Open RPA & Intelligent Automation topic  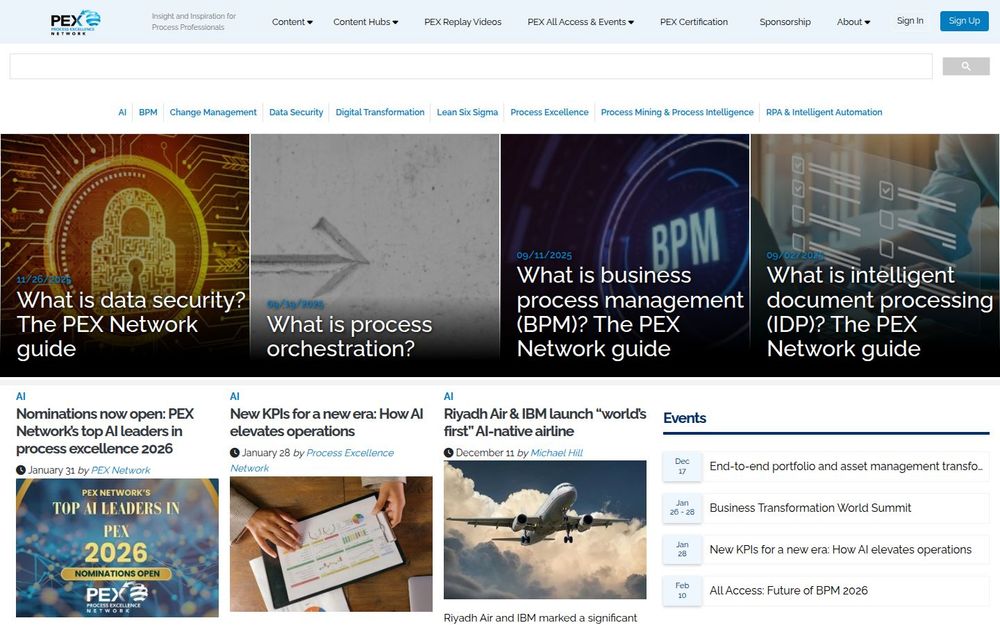[x=824, y=112]
